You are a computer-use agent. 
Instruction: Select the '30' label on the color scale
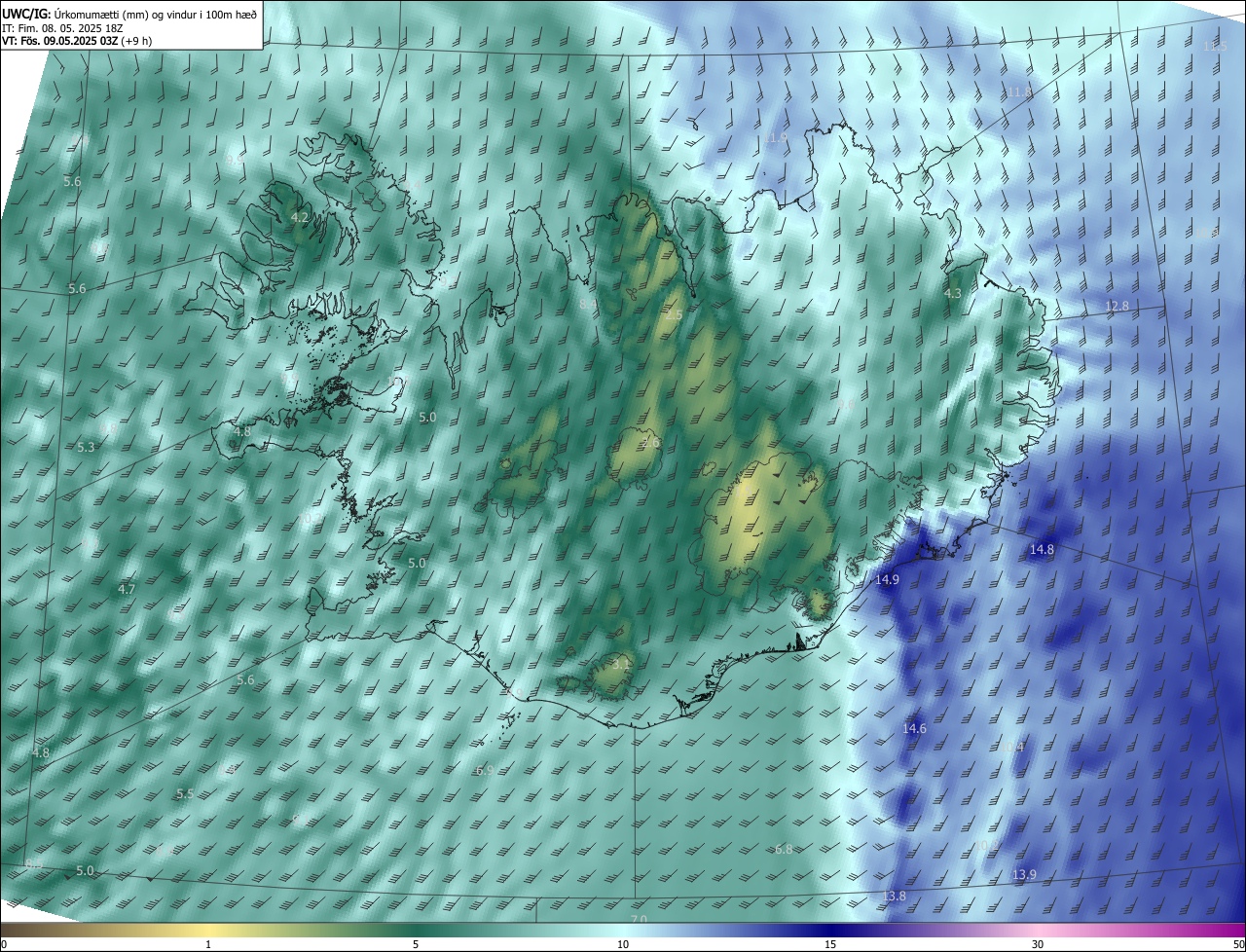[x=1038, y=944]
